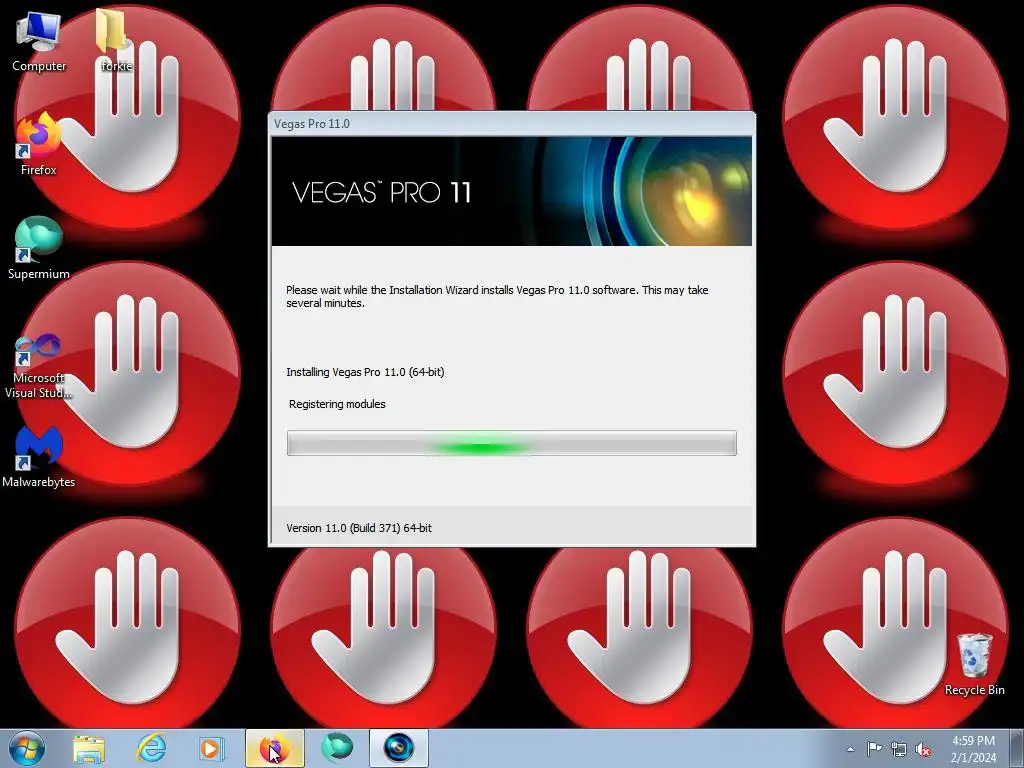
Task: Open the Windows Start menu
Action: click(x=27, y=748)
